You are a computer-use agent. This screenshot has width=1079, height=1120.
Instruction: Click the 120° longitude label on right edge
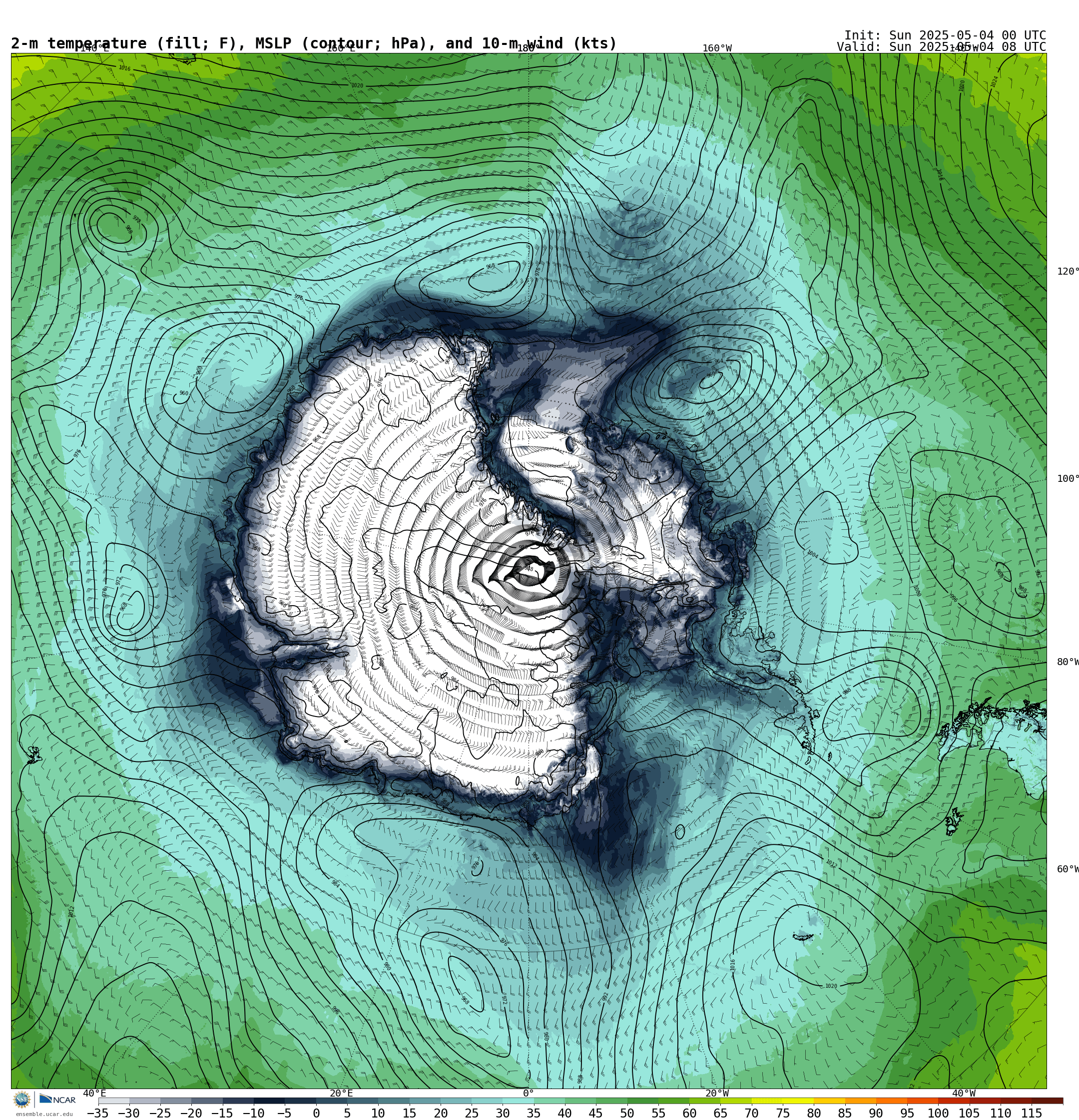(1068, 272)
